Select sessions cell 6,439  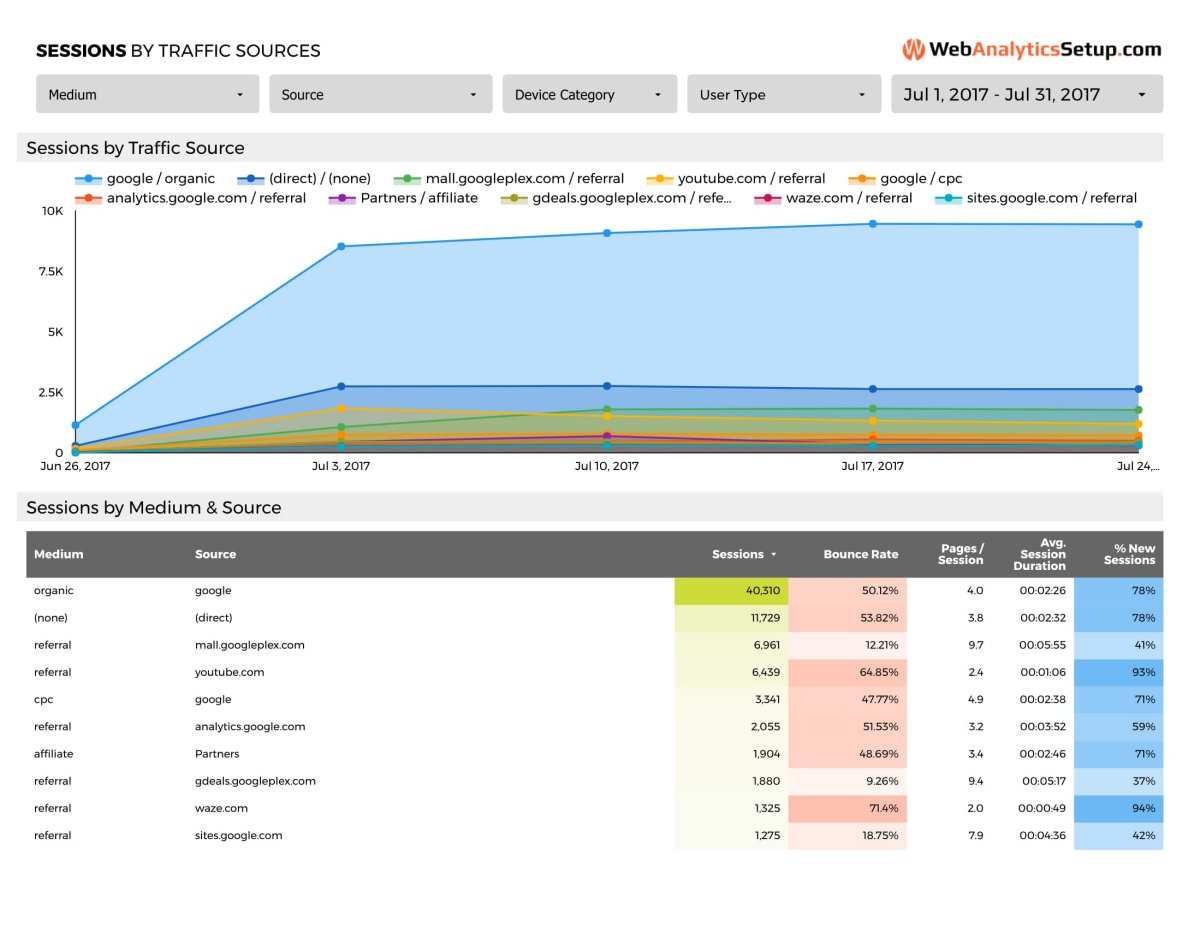[731, 672]
